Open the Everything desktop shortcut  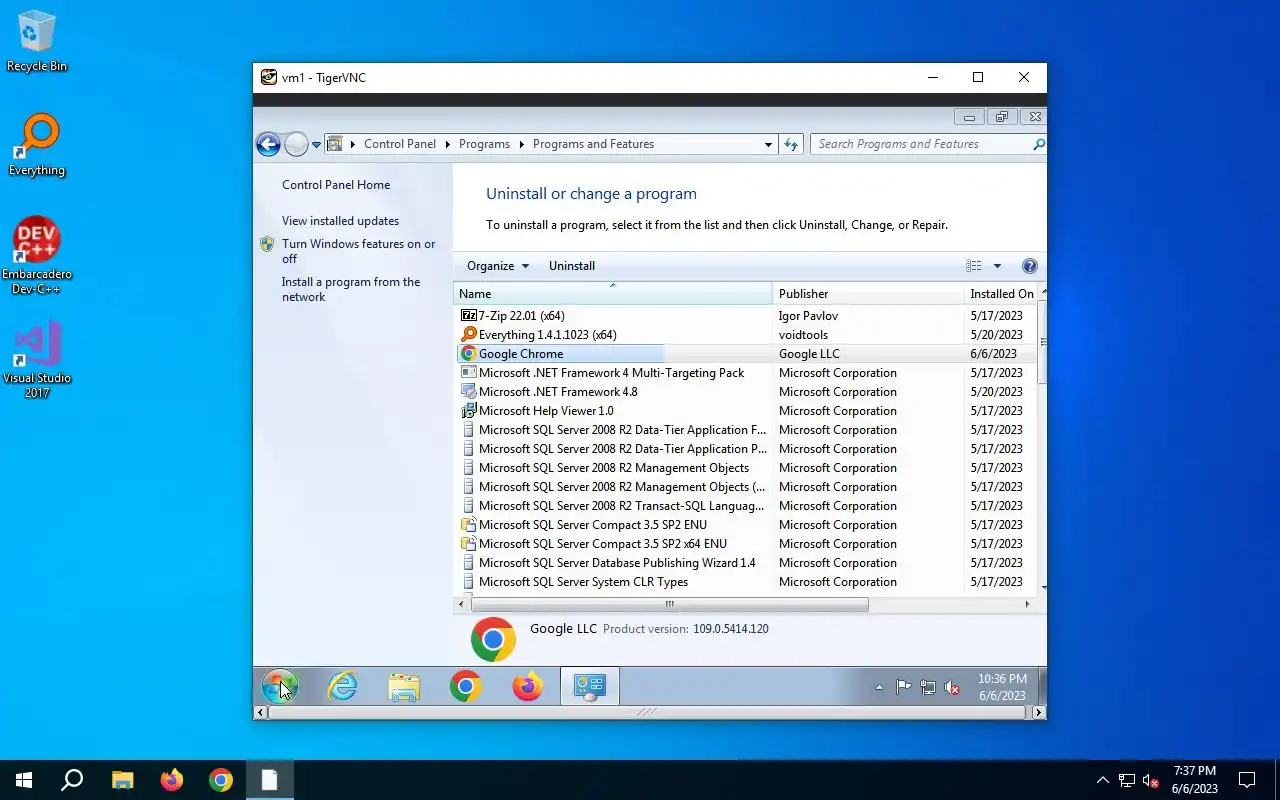click(x=37, y=145)
